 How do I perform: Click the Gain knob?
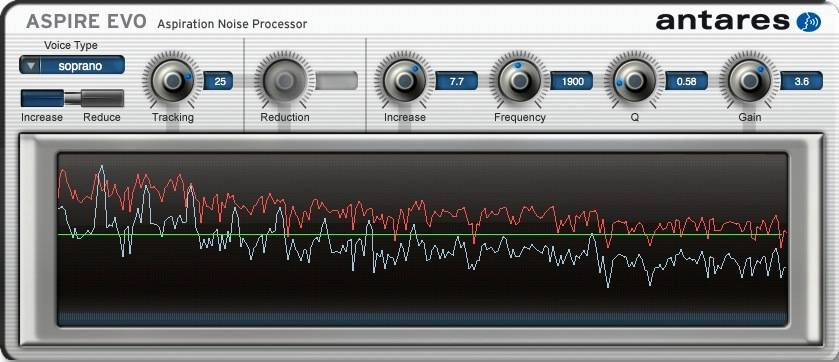750,81
